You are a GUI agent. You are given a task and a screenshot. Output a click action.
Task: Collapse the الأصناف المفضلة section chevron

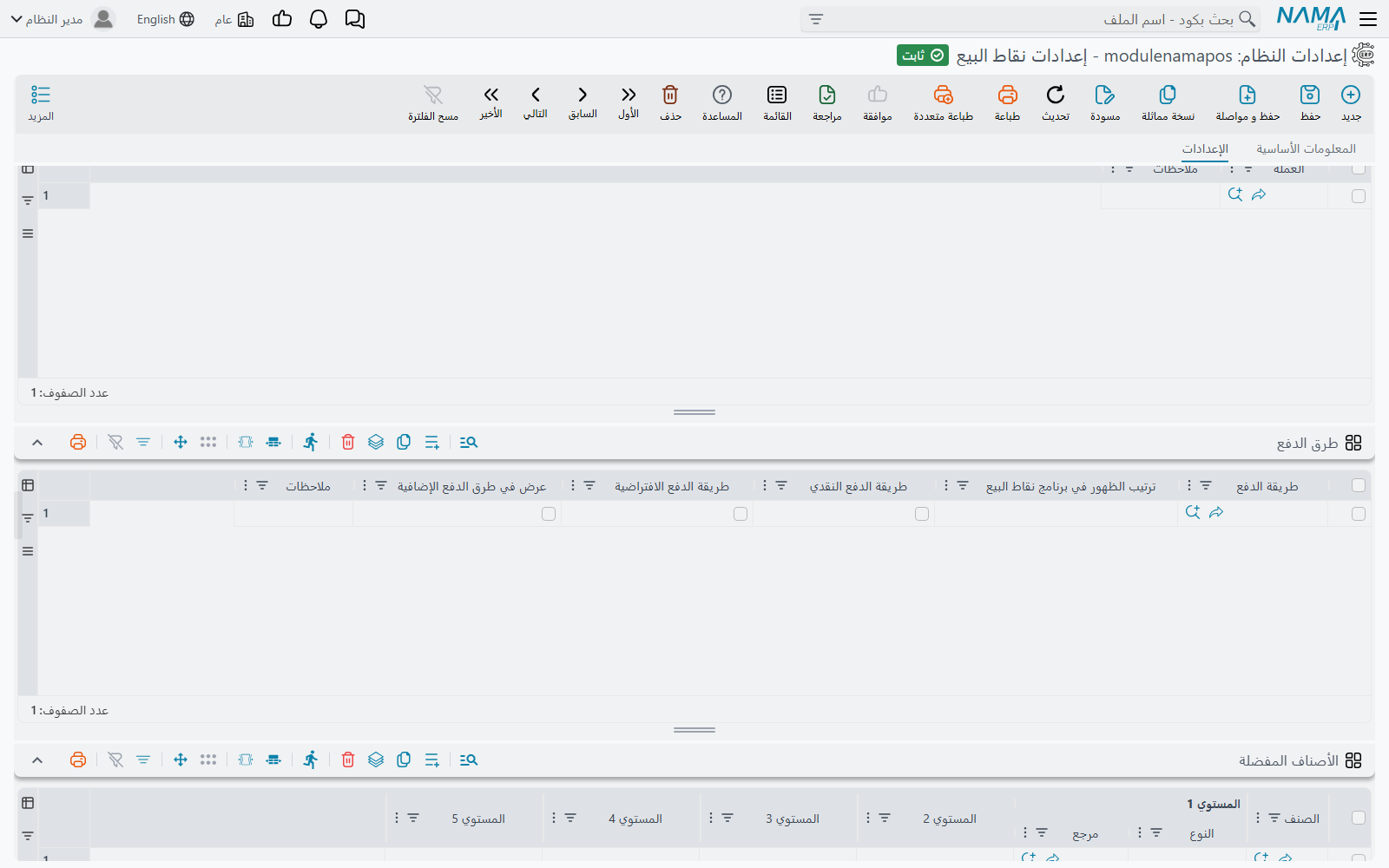tap(37, 760)
